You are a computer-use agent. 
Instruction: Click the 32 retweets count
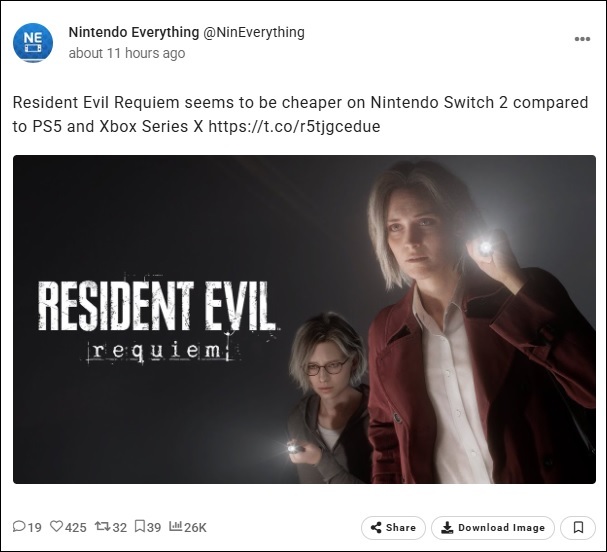120,527
